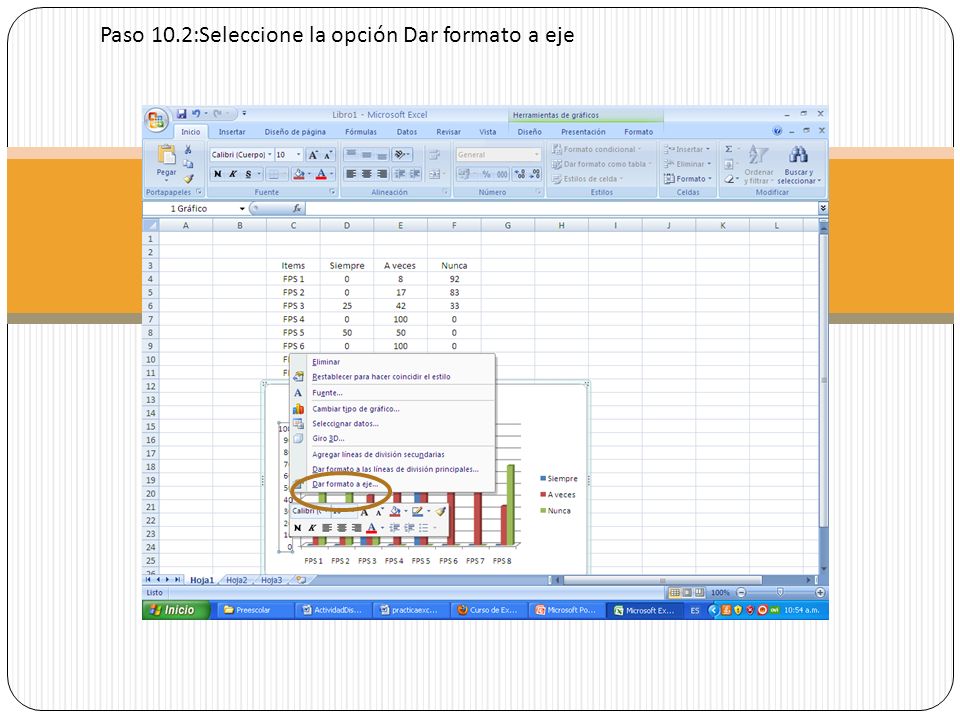Expand the formula bar chevron
960x720 pixels.
823,208
